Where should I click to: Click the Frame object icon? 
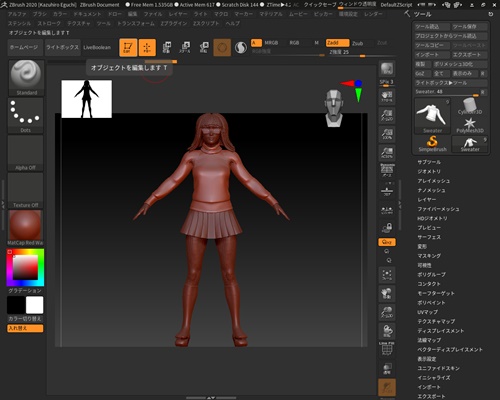pos(387,275)
